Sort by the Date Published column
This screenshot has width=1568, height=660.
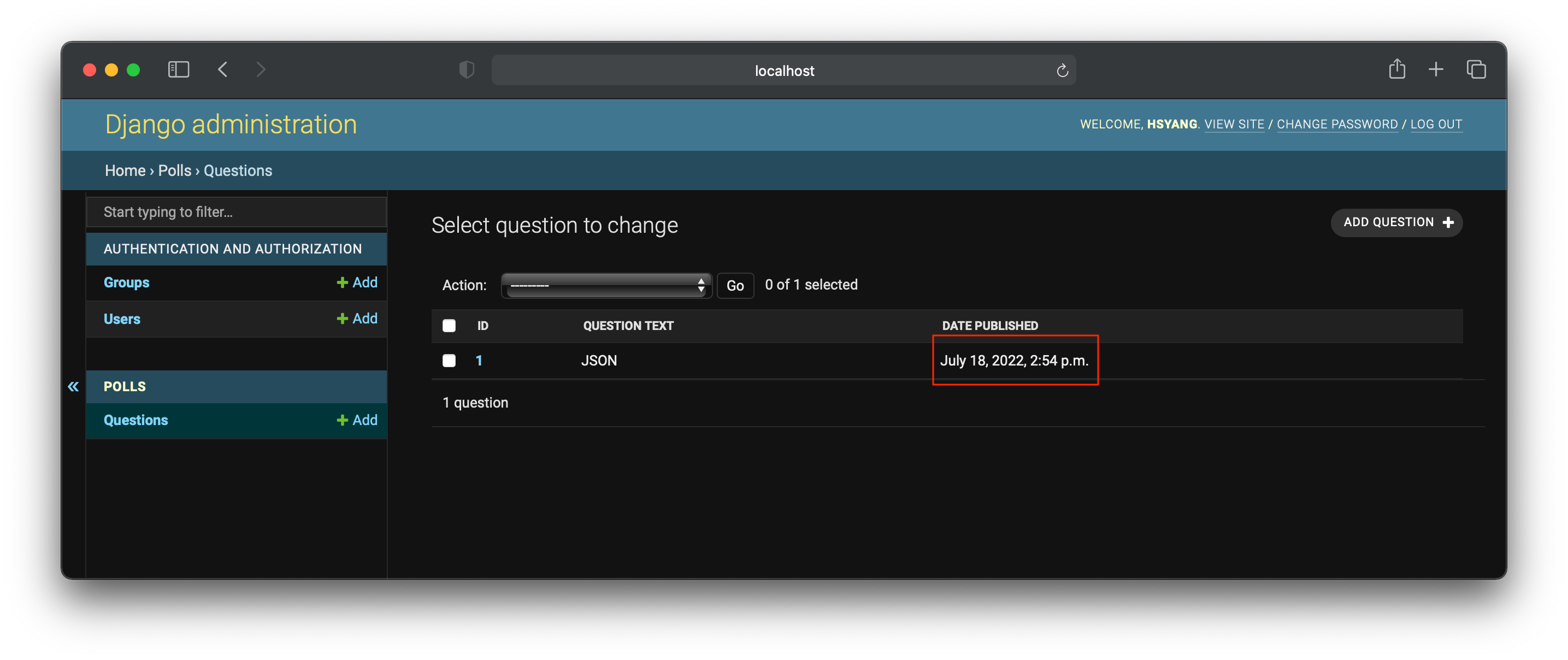point(990,326)
